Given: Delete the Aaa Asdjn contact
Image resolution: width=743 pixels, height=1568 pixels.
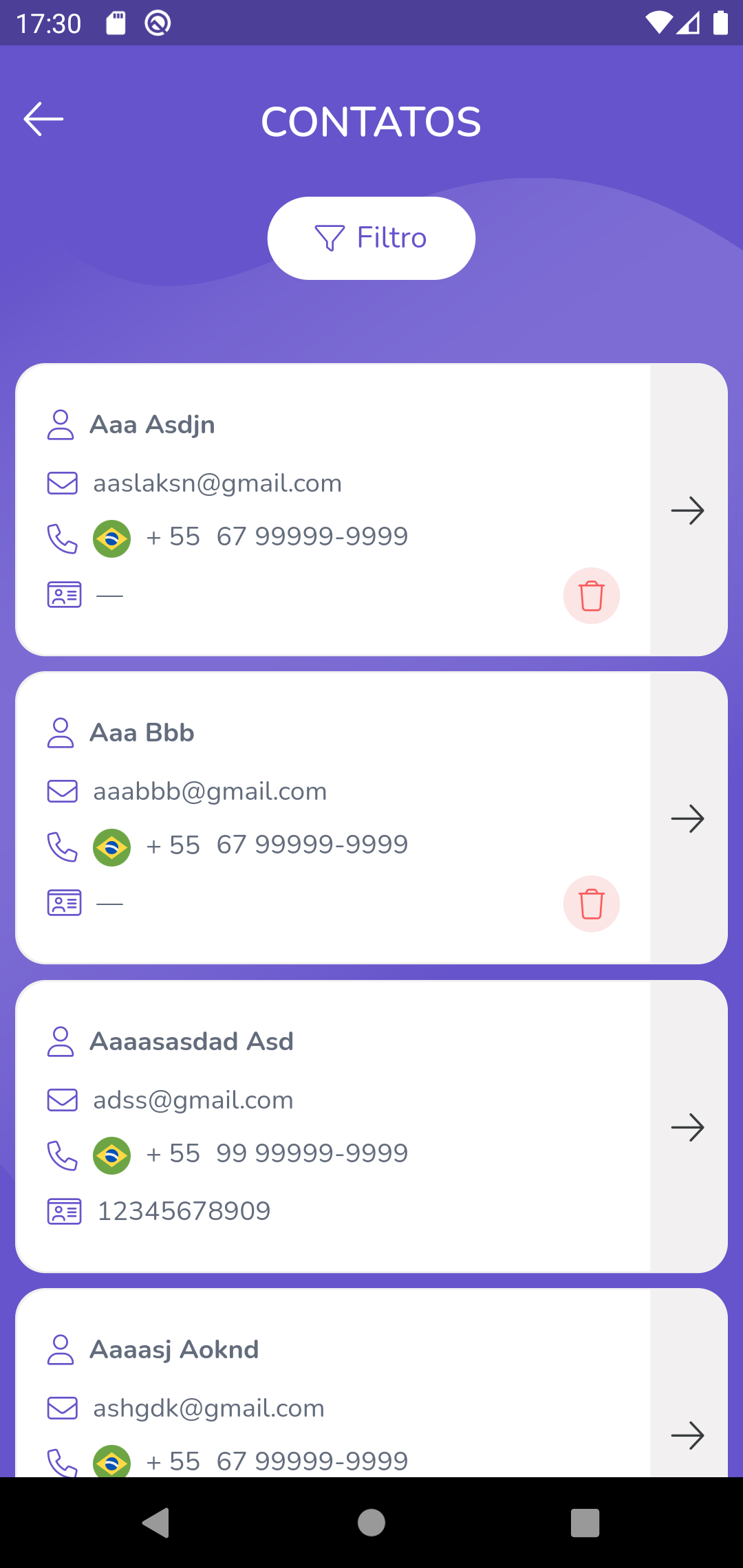Looking at the screenshot, I should coord(592,596).
